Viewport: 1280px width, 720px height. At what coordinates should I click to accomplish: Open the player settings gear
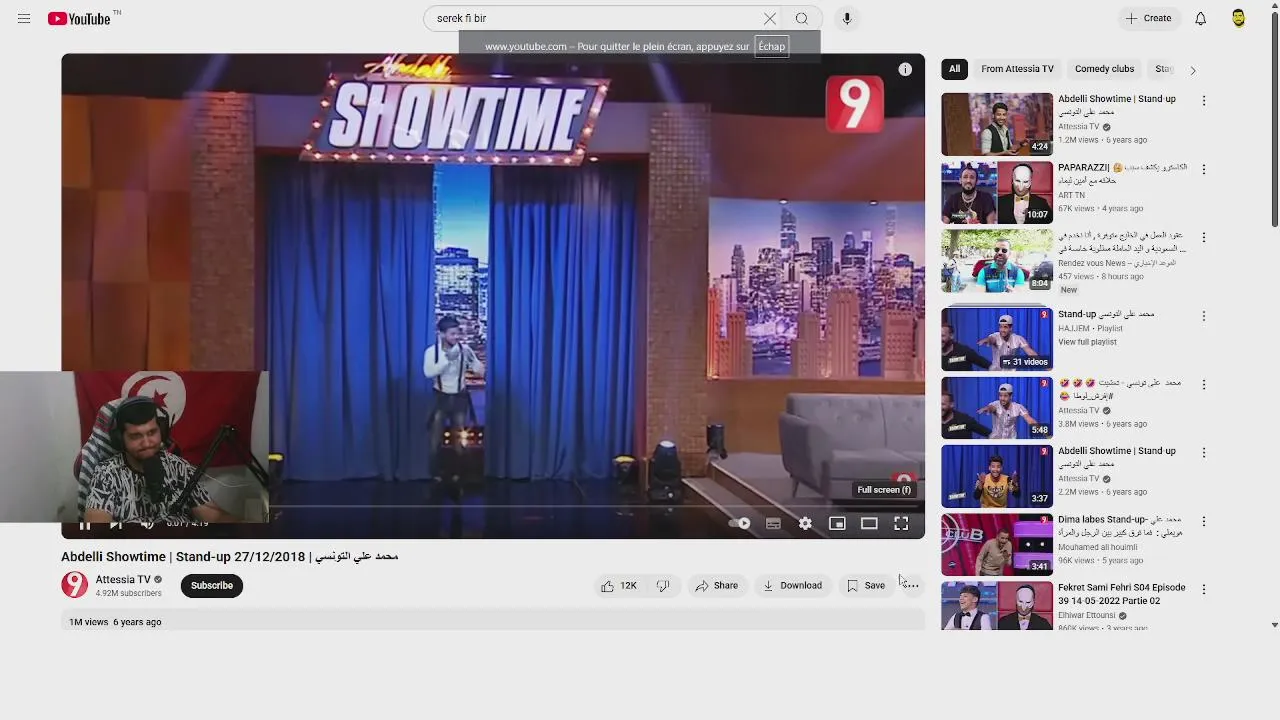coord(805,524)
